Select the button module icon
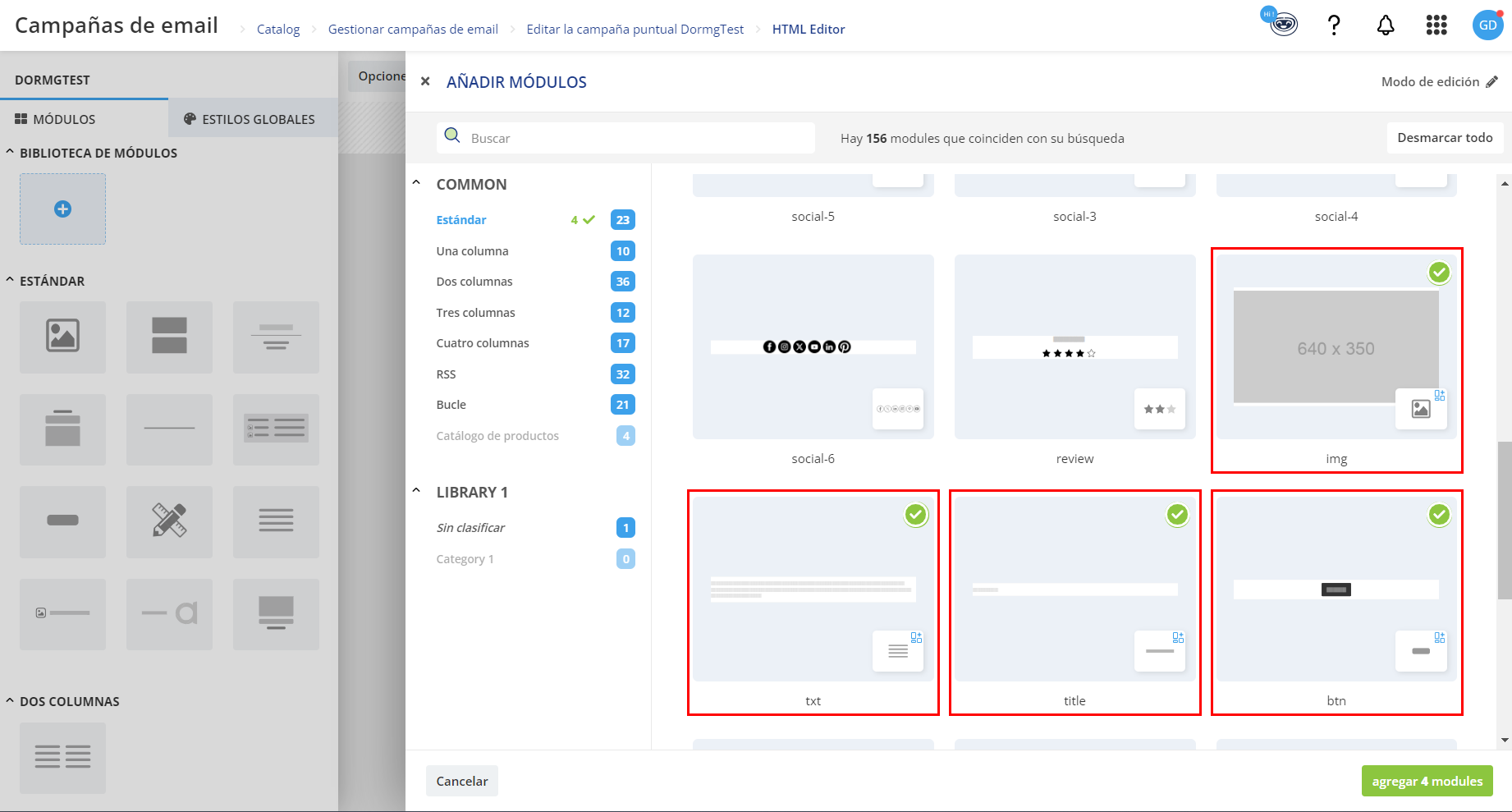 (x=62, y=521)
